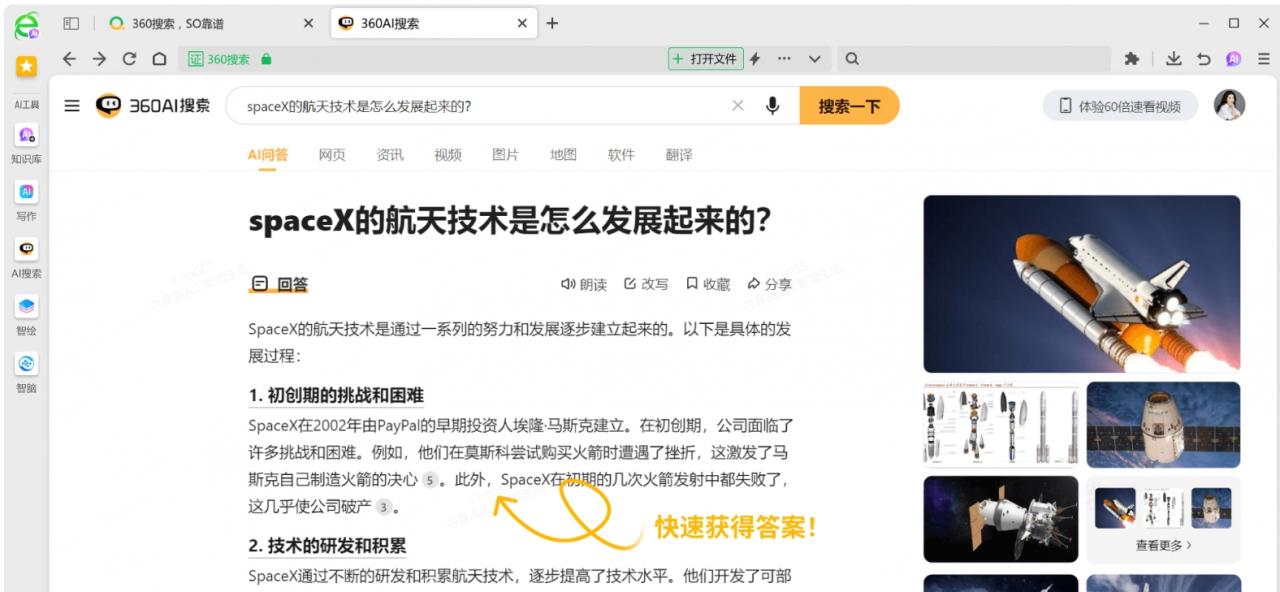Open the spacecraft docking thumbnail
The width and height of the screenshot is (1280, 592).
pos(1001,519)
